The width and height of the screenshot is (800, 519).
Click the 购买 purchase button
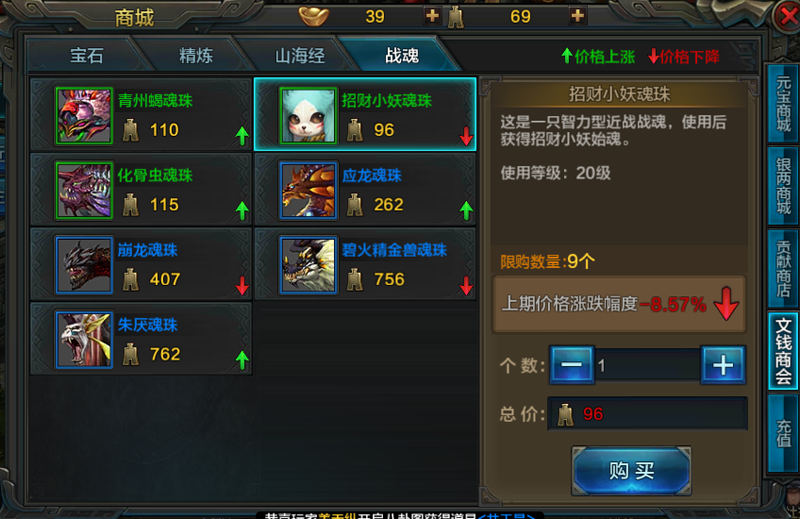tap(632, 471)
